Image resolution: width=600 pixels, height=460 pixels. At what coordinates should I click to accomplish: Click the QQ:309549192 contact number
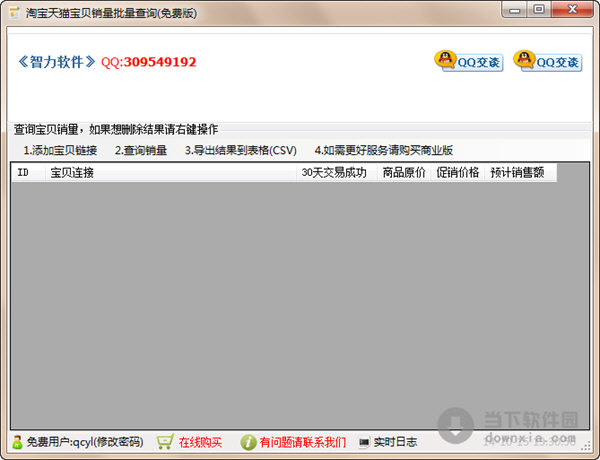148,62
